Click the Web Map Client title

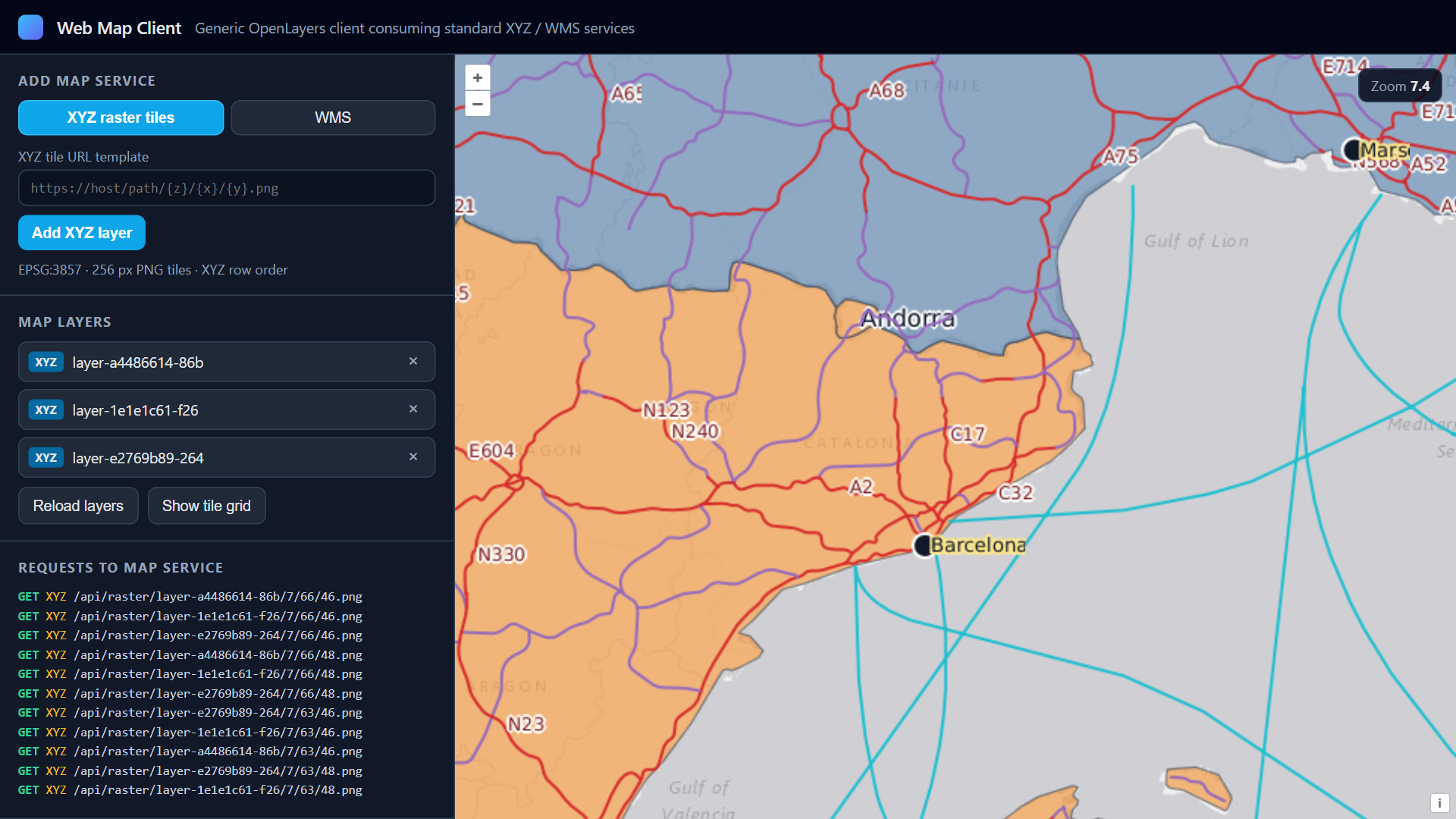tap(119, 28)
